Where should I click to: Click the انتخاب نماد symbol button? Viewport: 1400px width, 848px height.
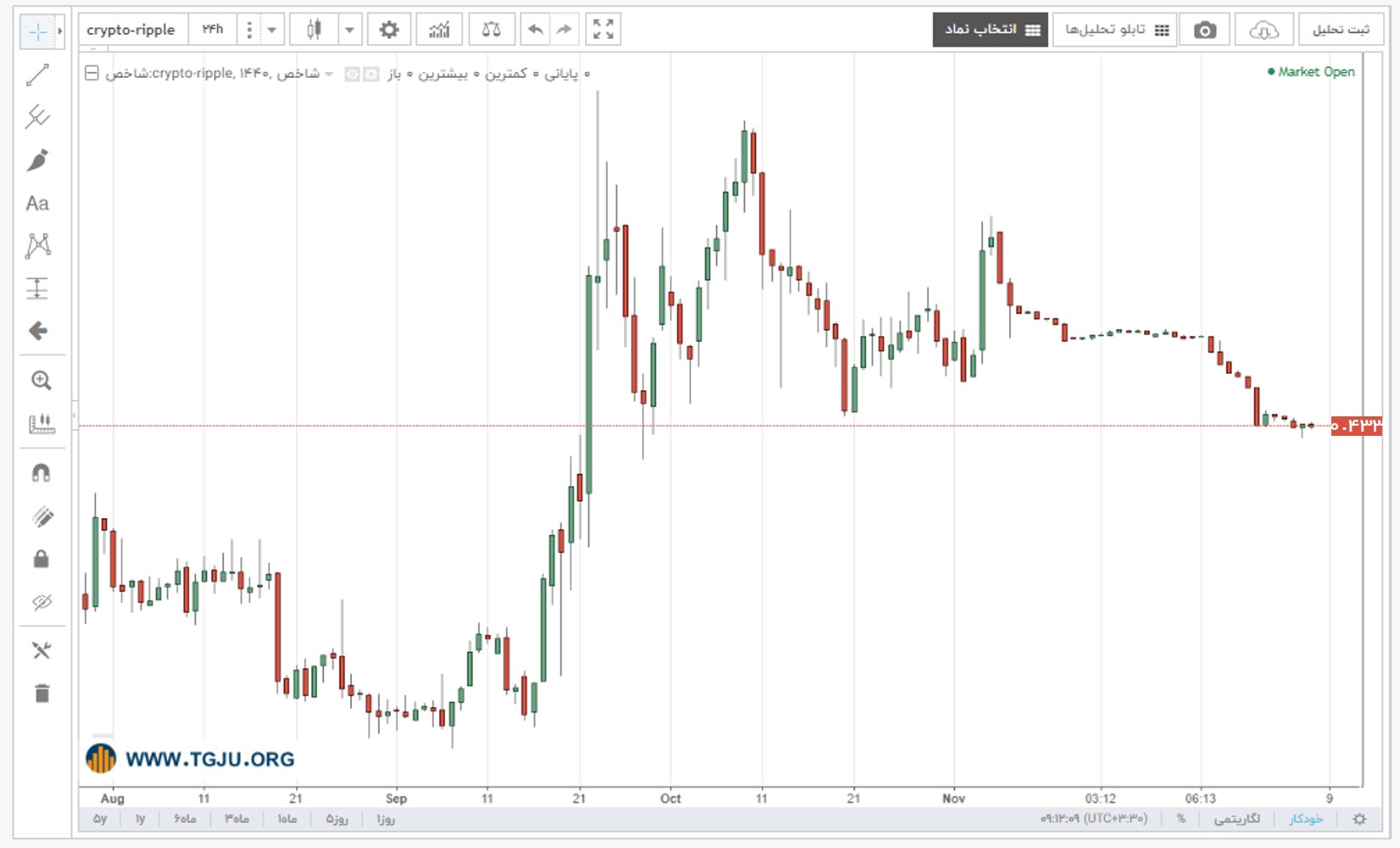point(990,30)
